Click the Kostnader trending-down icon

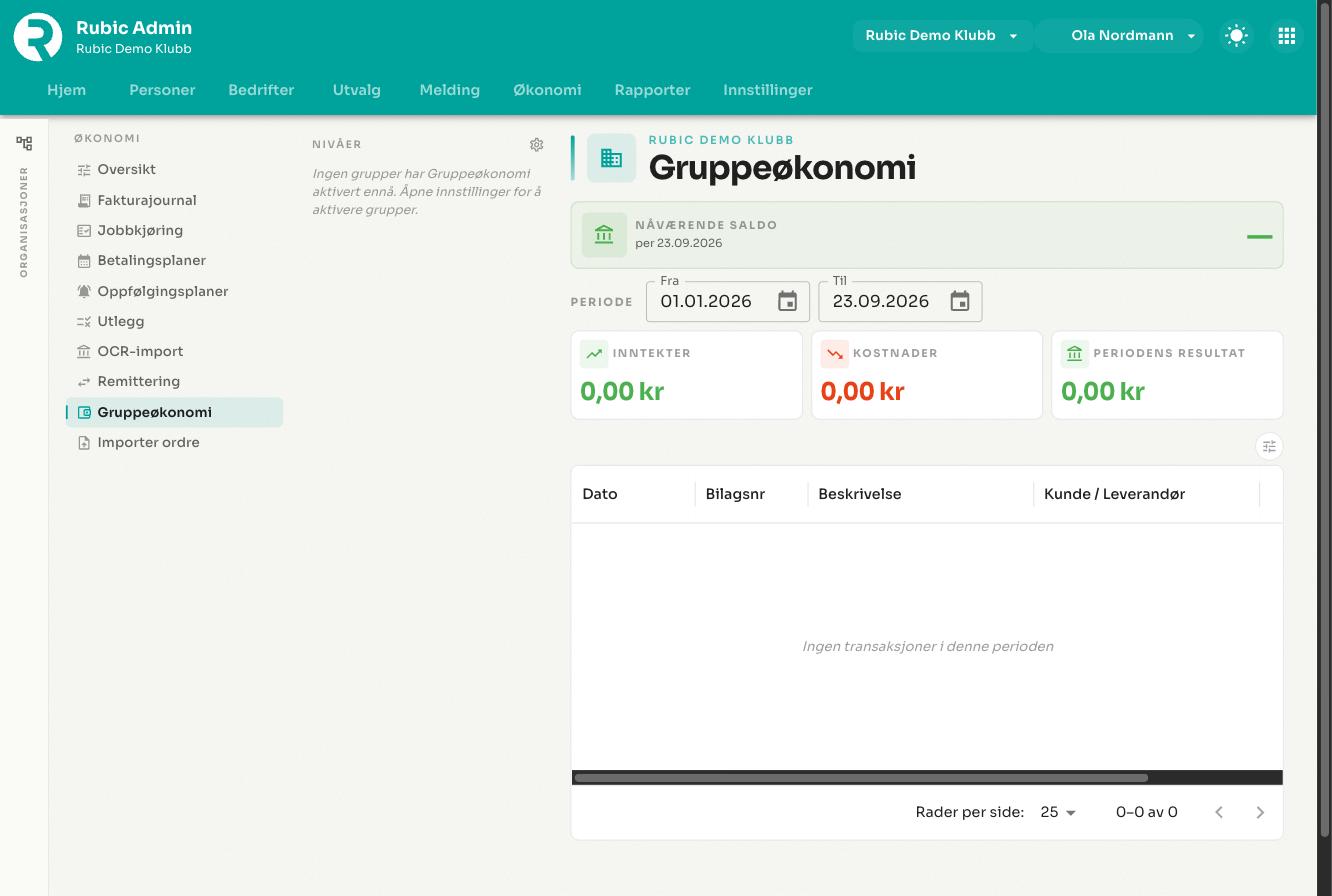(x=835, y=354)
